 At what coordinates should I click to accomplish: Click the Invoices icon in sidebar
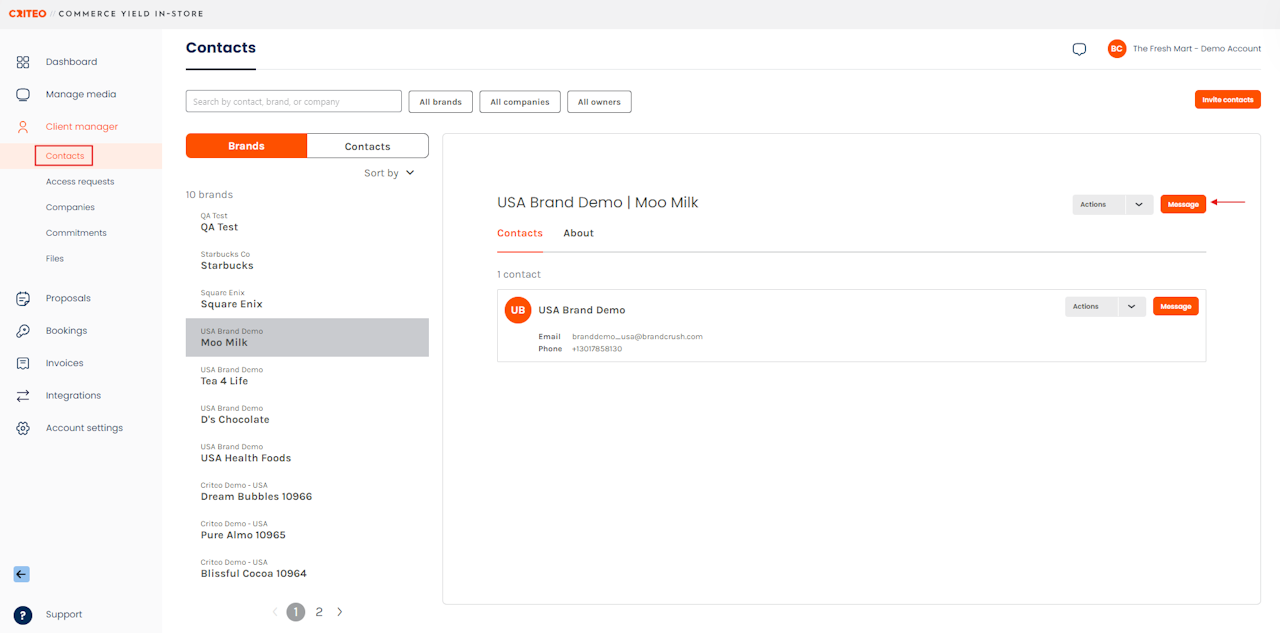pyautogui.click(x=23, y=363)
